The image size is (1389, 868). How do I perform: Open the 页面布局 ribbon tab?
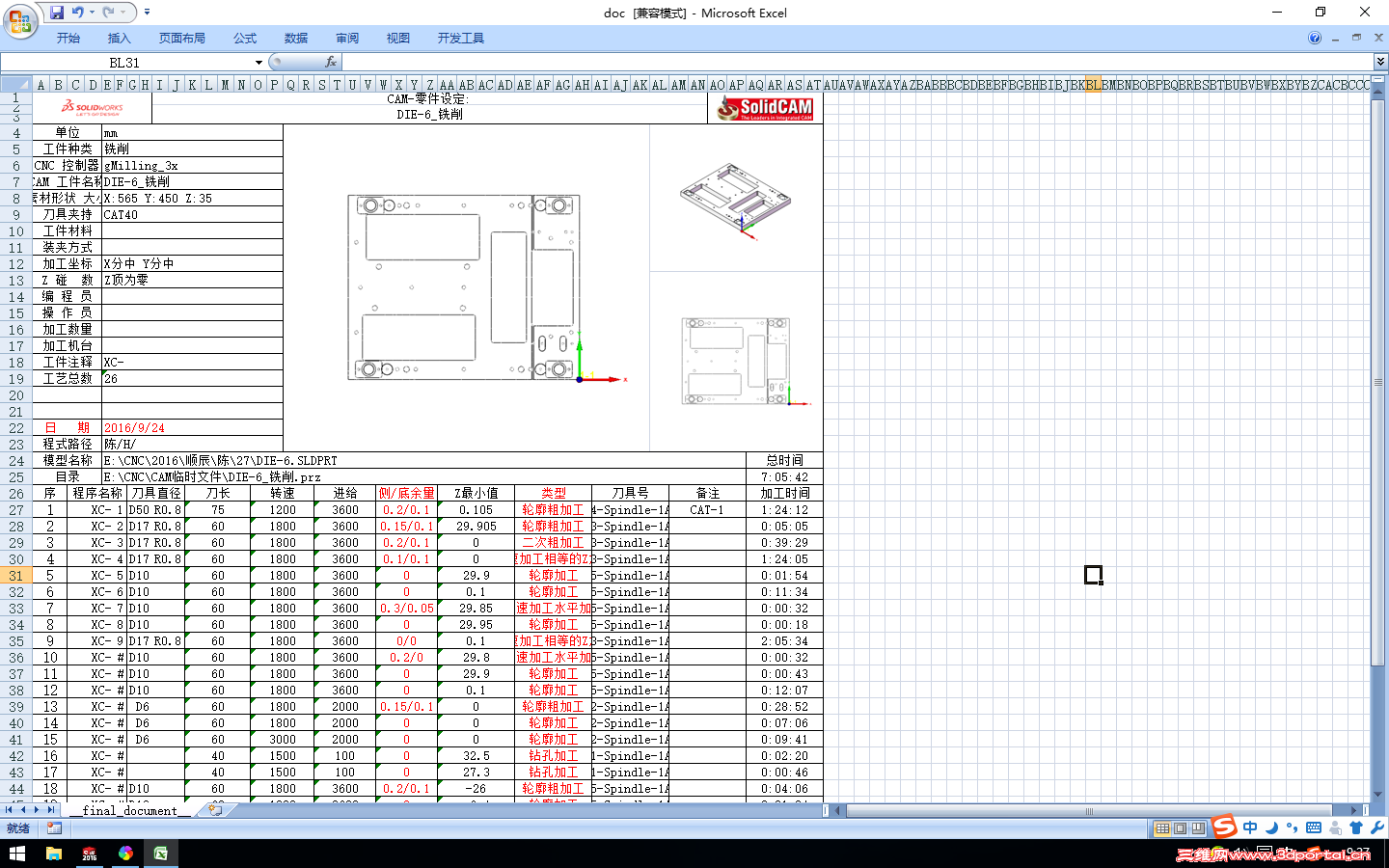click(x=182, y=39)
